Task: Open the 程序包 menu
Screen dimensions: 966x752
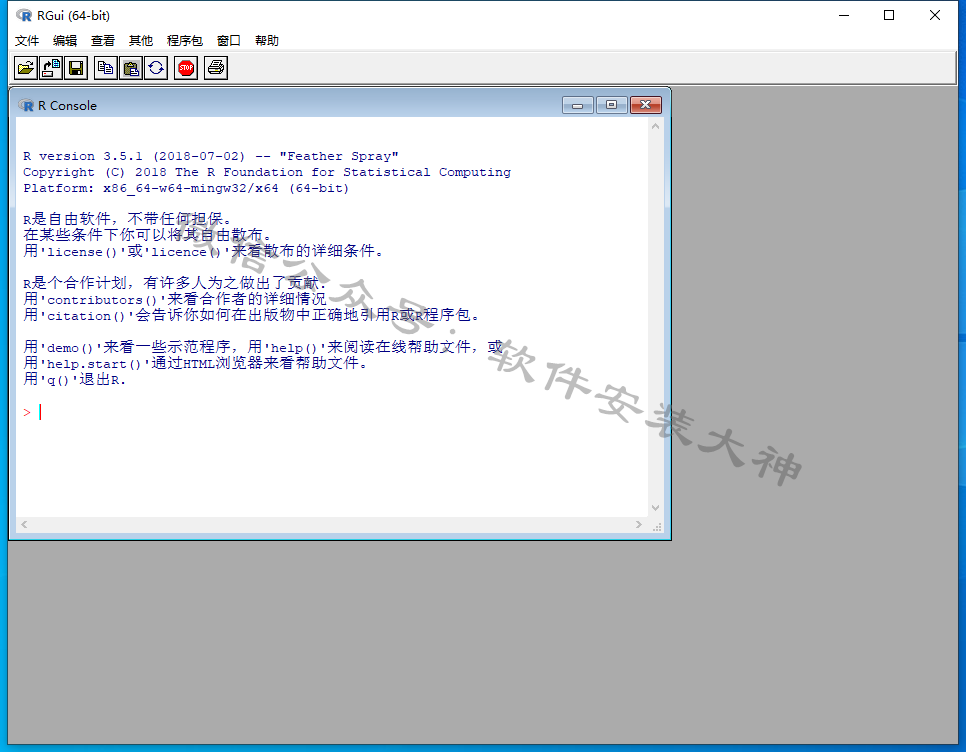Action: pos(185,41)
